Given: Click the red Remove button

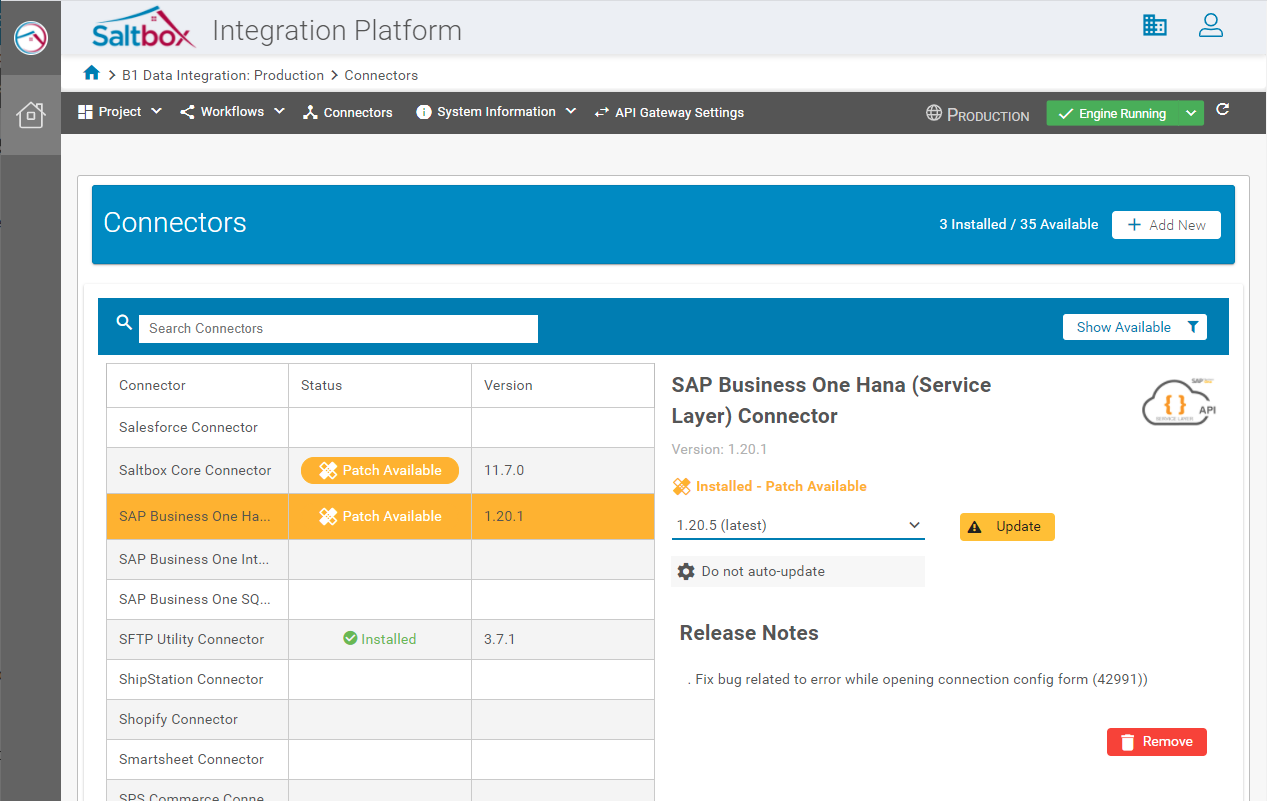Looking at the screenshot, I should pos(1157,742).
